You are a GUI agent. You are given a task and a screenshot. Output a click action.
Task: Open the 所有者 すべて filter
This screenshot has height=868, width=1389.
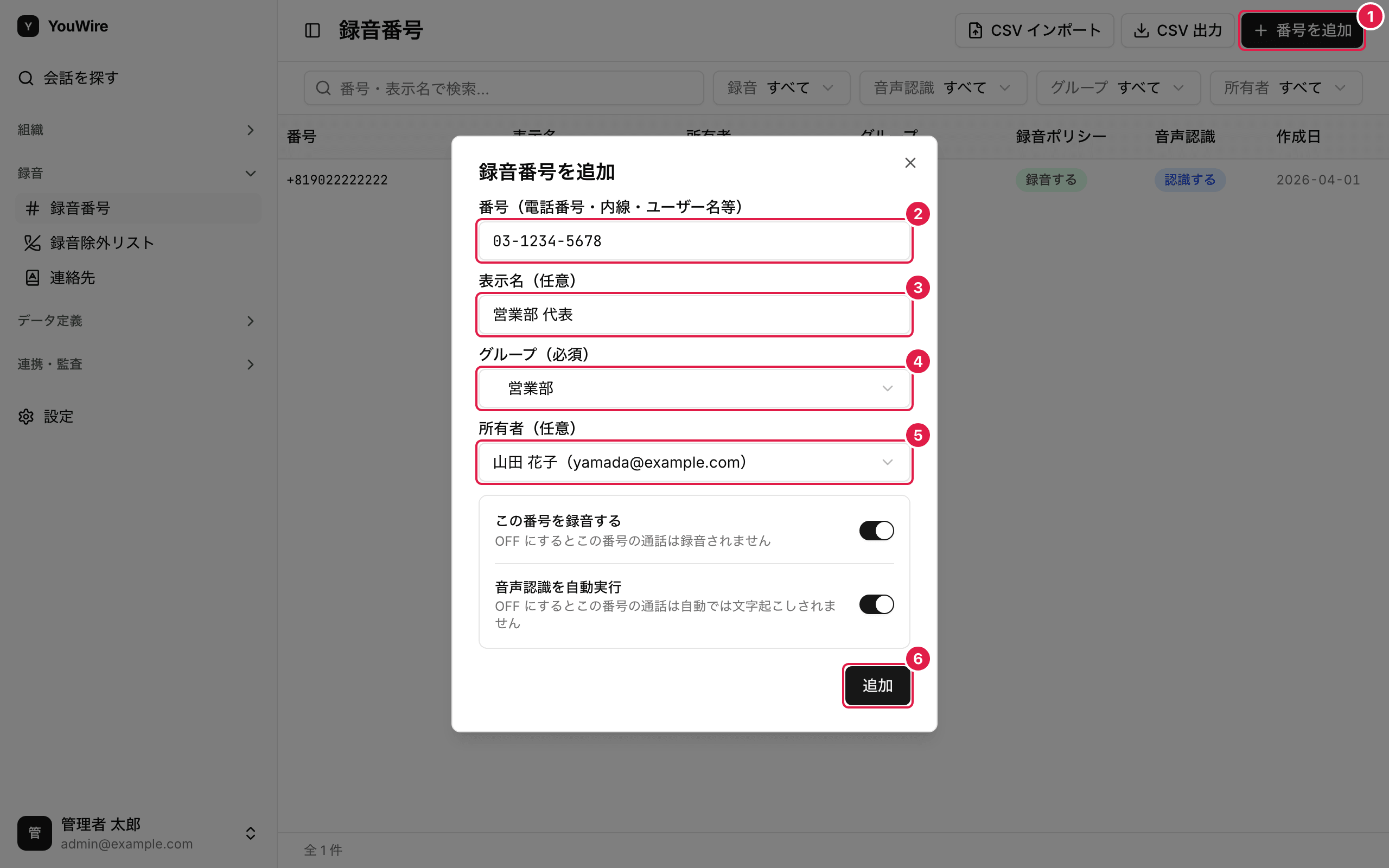[1286, 88]
